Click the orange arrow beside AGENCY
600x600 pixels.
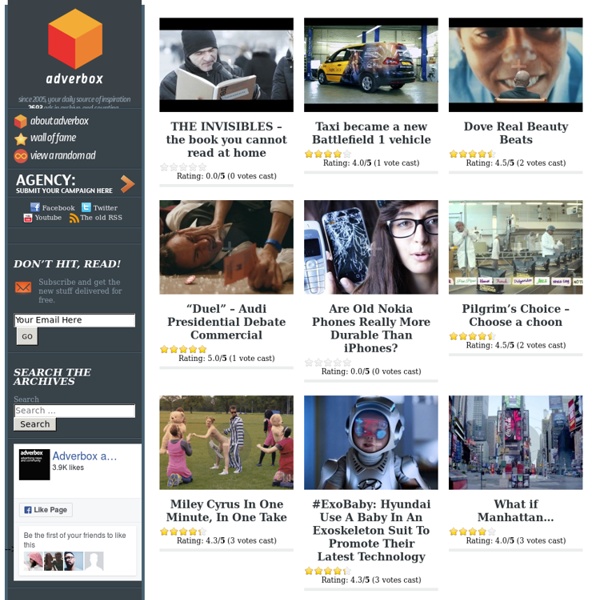(127, 184)
